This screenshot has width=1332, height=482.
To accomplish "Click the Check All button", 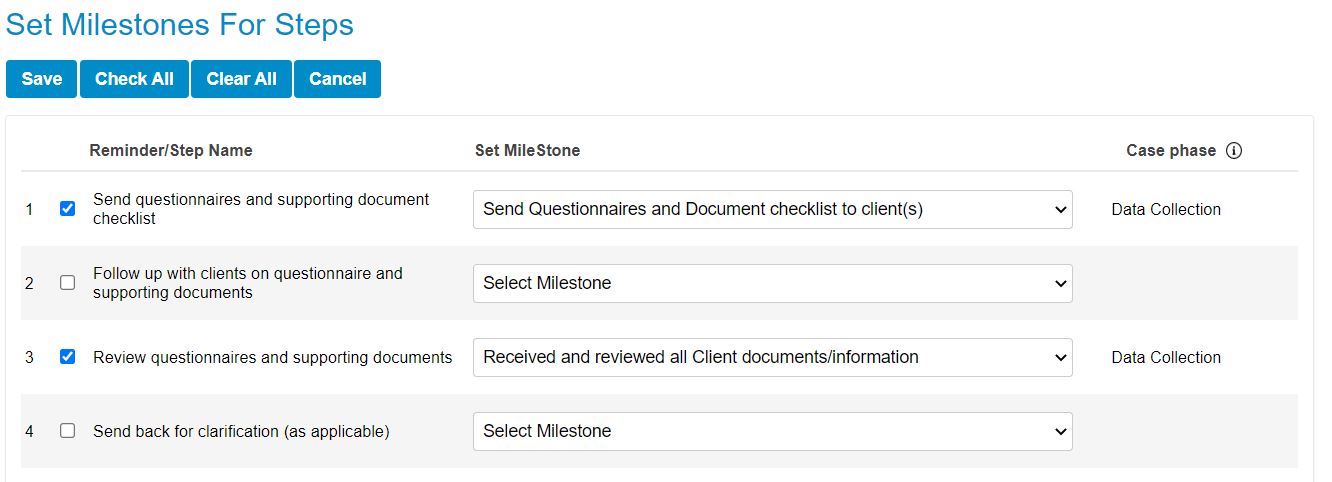I will coord(134,79).
